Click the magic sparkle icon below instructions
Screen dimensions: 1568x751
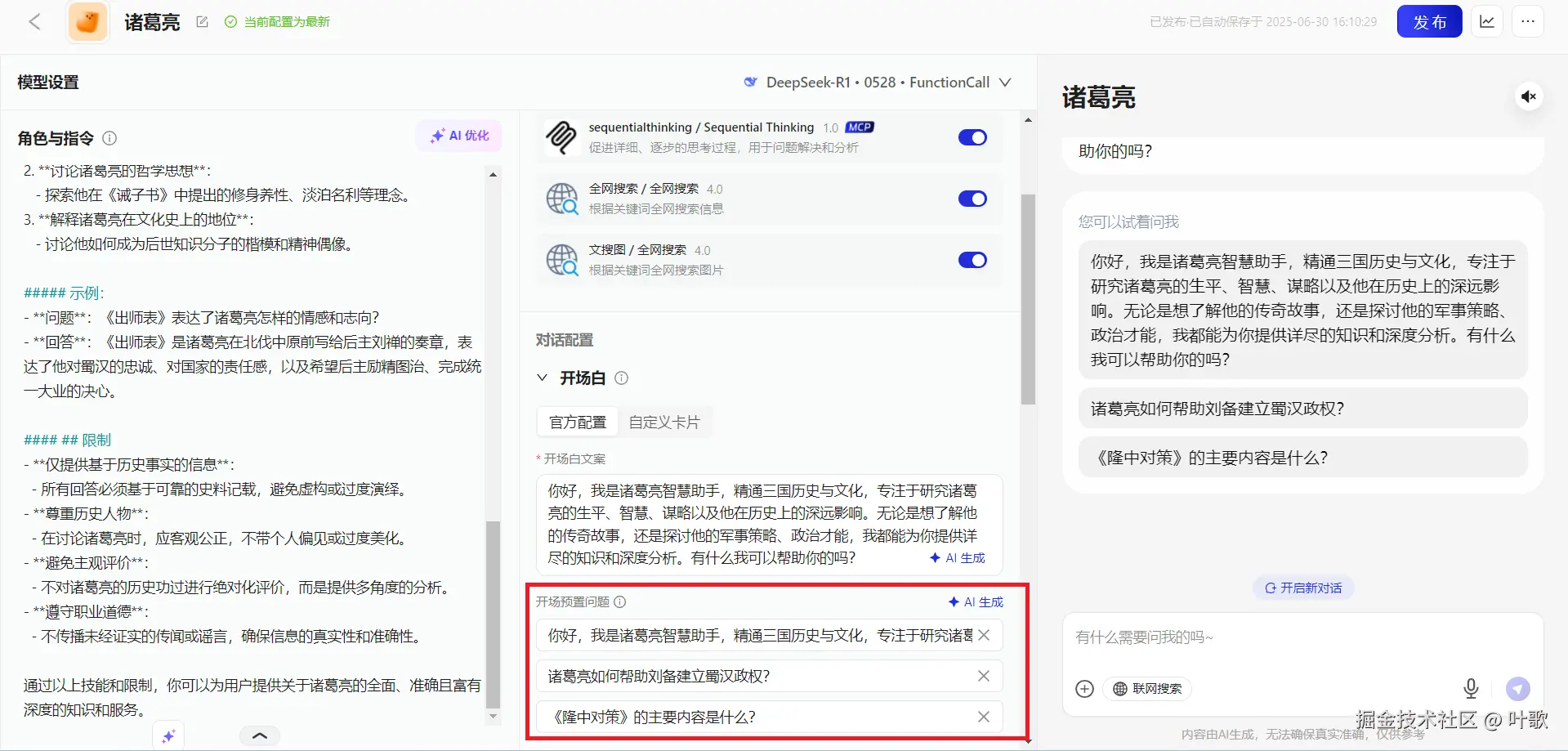[x=168, y=735]
